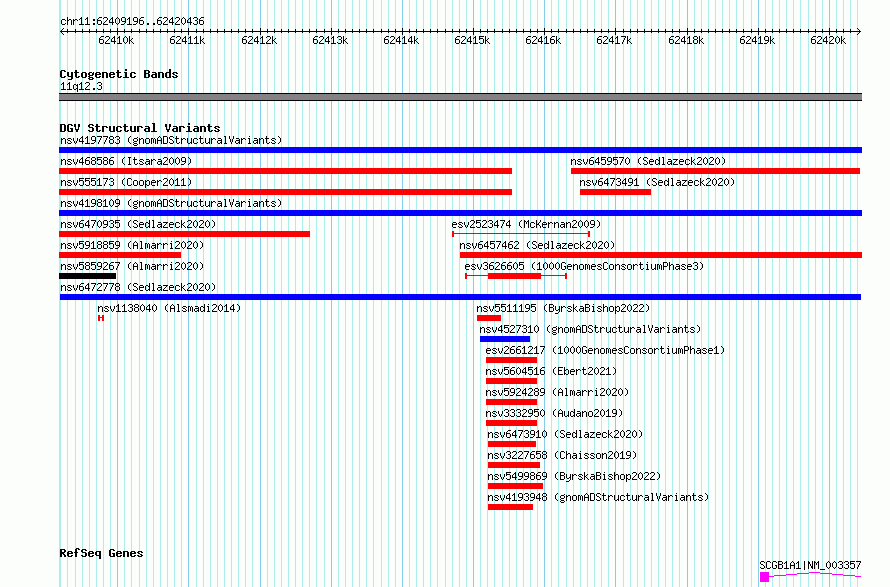Click the RefSeq Genes track title

pyautogui.click(x=101, y=553)
